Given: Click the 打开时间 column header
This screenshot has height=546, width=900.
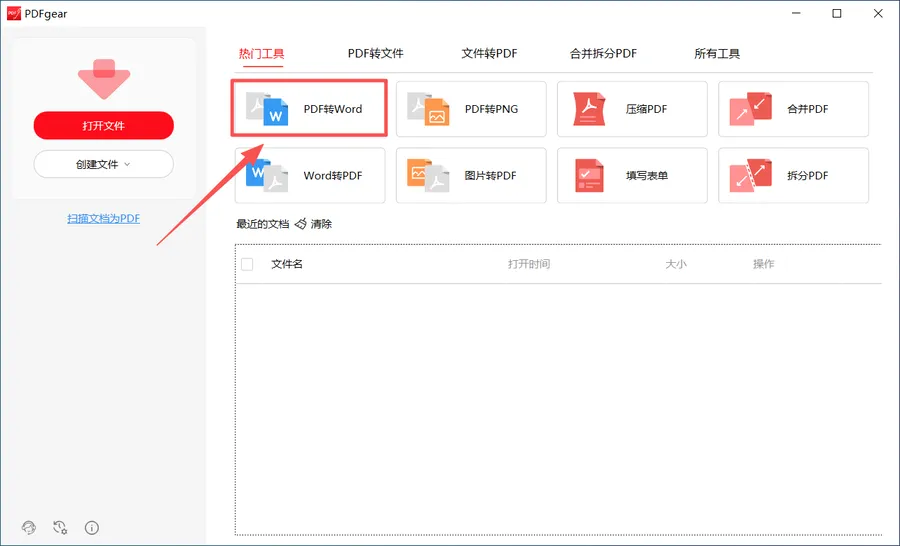Looking at the screenshot, I should coord(529,264).
